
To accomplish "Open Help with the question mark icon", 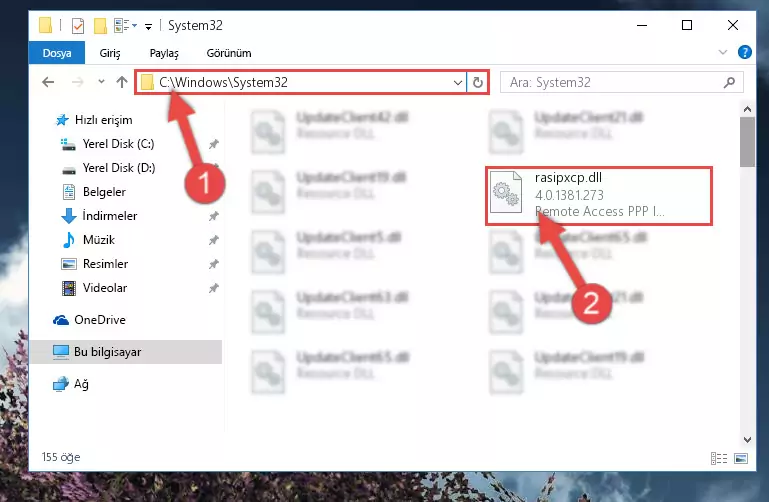I will (744, 52).
